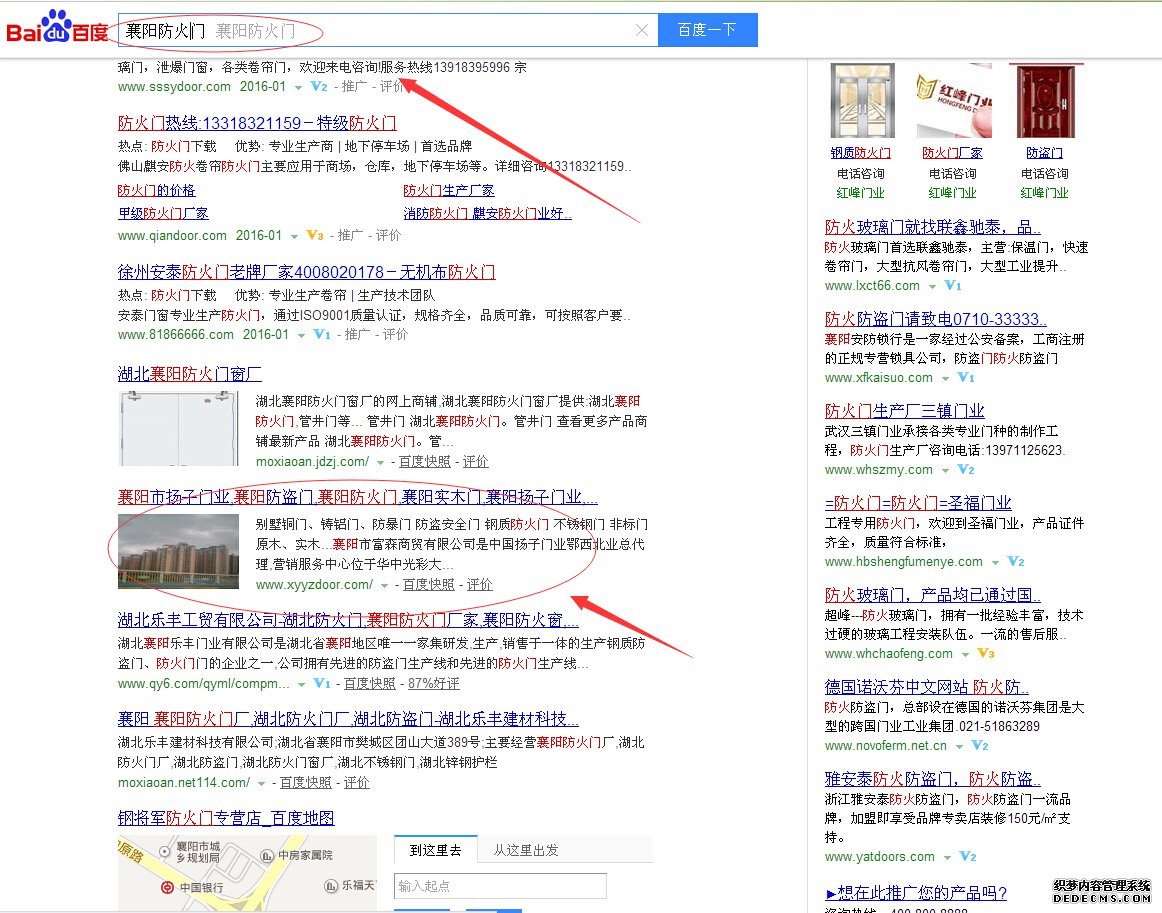Click the 想在此推广您的产品吗? link

point(917,893)
